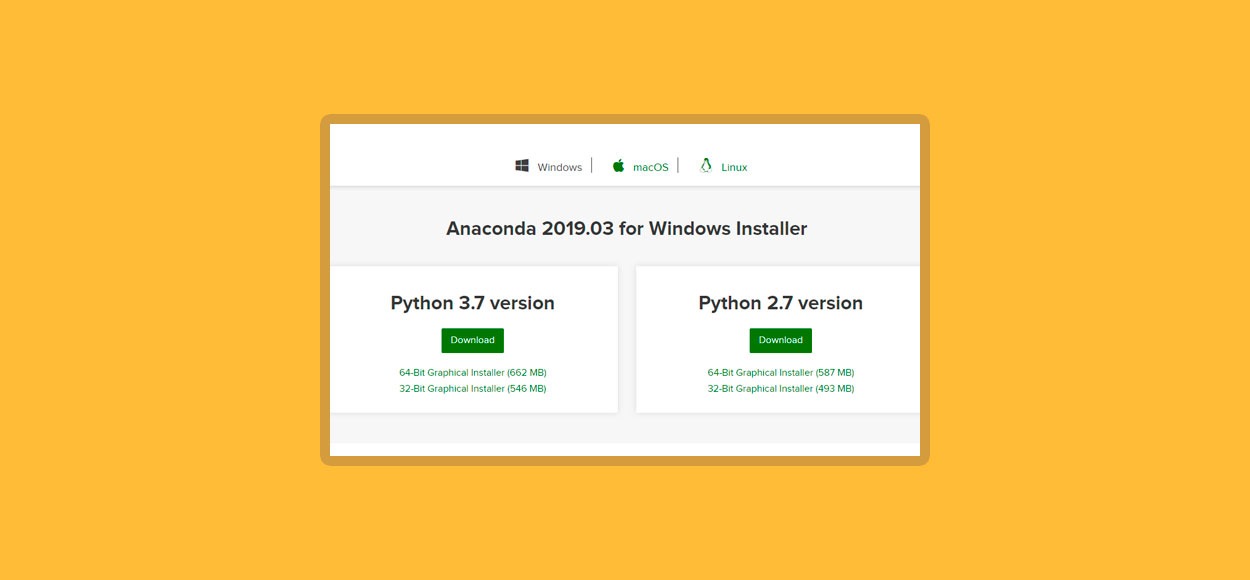Click the divider between macOS and Linux
This screenshot has width=1250, height=580.
pyautogui.click(x=678, y=165)
